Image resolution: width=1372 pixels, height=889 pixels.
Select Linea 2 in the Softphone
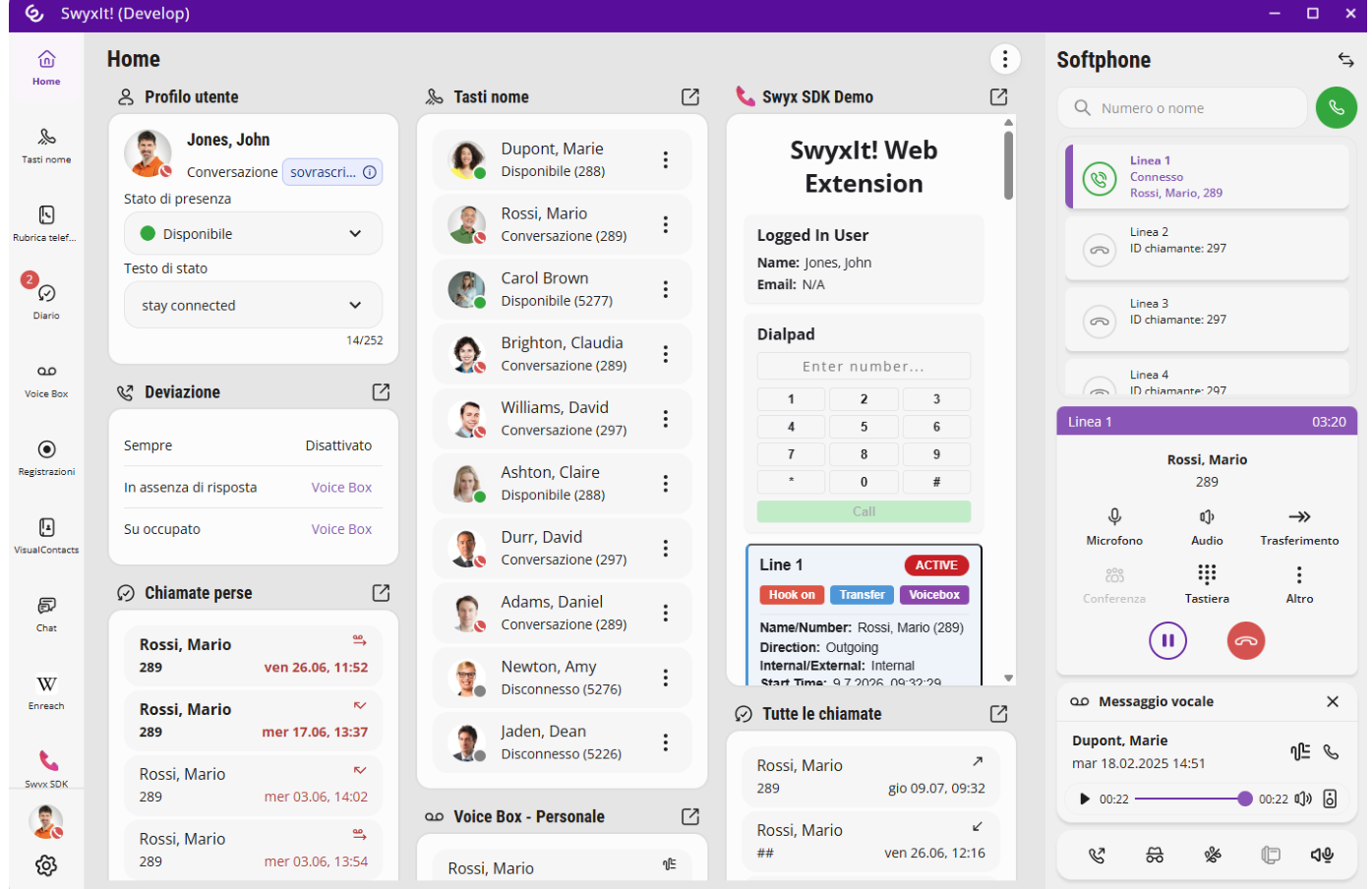click(1207, 248)
